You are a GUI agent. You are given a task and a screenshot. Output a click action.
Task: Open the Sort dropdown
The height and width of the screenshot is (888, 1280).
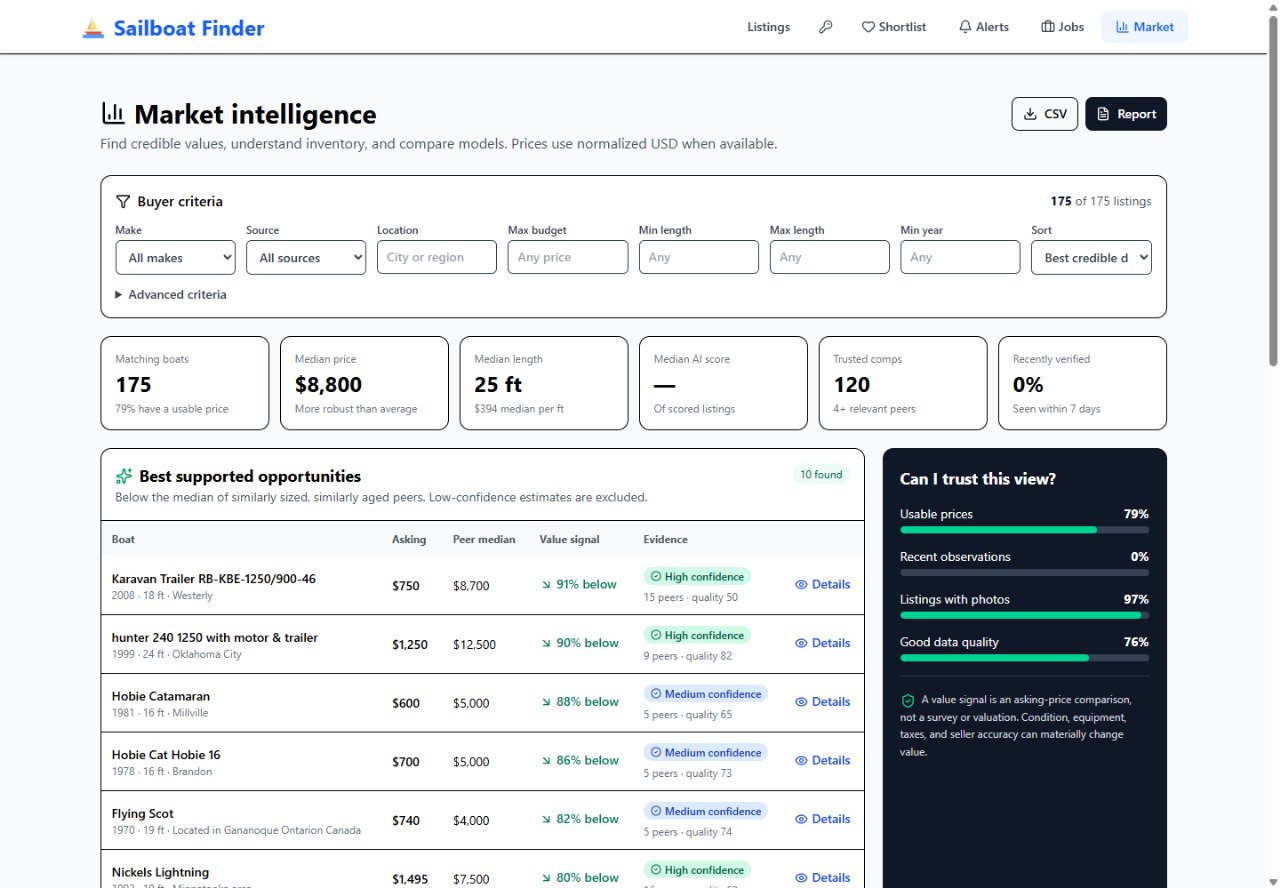pos(1091,257)
